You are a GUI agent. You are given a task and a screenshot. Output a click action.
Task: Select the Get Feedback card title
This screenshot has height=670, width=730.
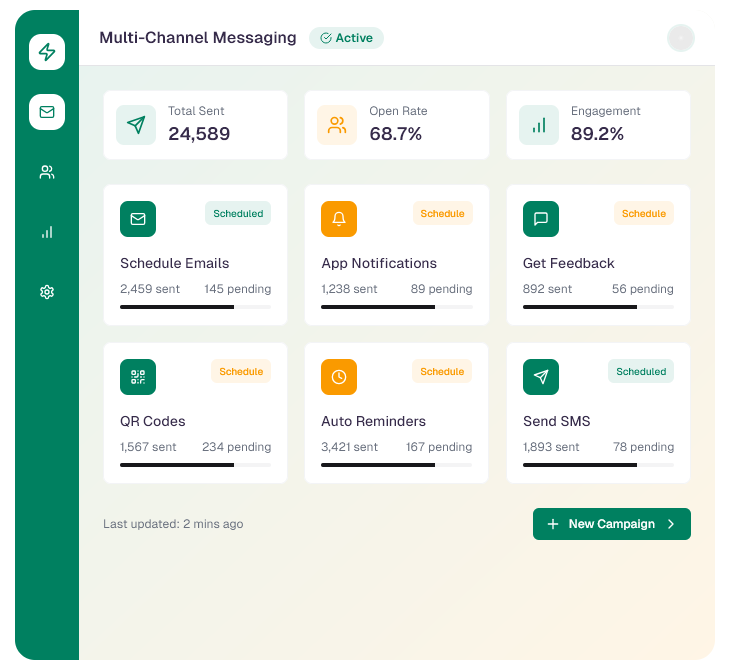coord(568,263)
